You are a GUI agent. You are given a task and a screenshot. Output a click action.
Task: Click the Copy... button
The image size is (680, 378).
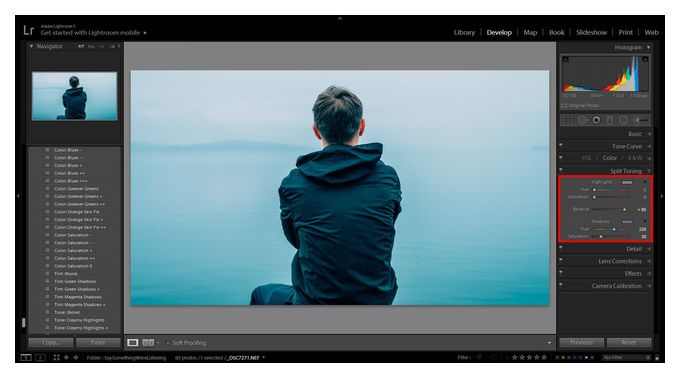[x=51, y=342]
